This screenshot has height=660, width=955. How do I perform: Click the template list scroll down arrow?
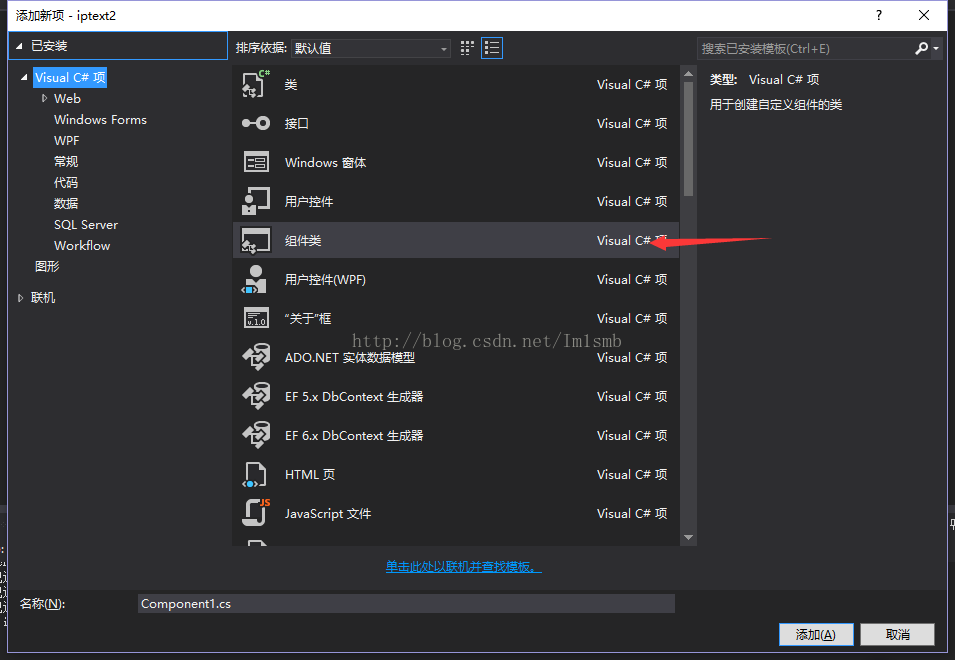[688, 537]
